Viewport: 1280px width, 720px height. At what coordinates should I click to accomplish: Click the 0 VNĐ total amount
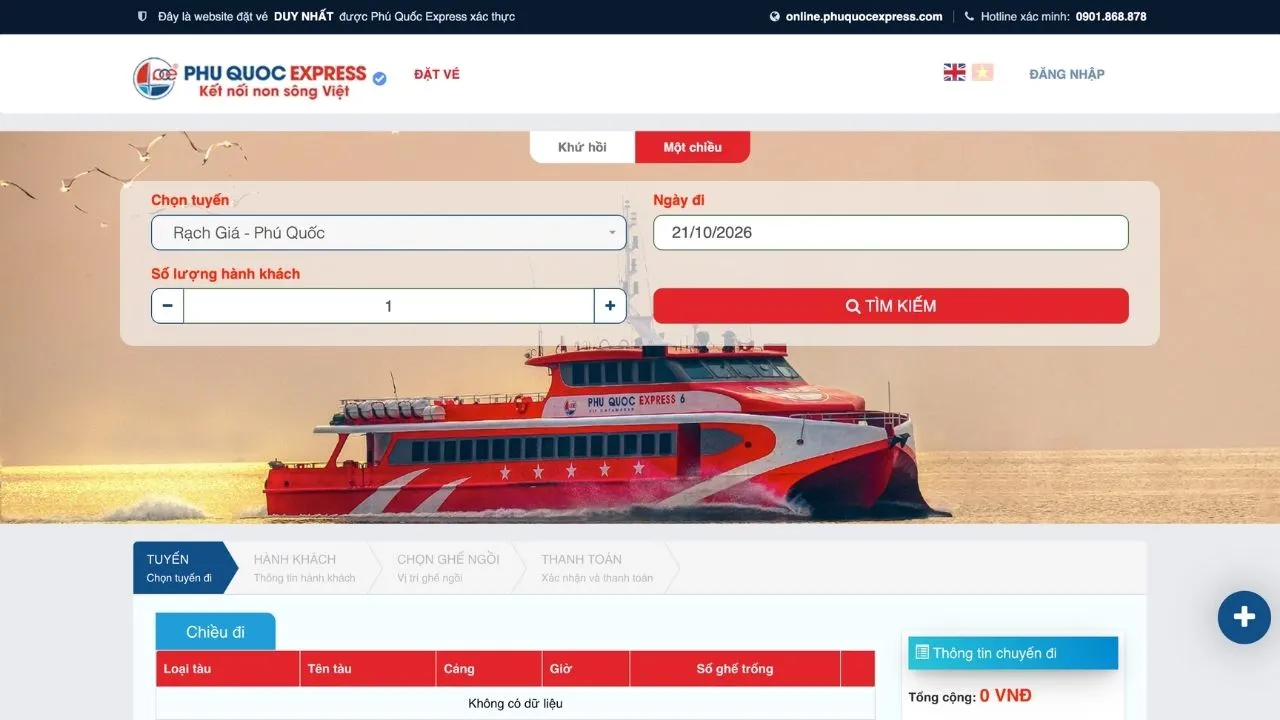1006,696
